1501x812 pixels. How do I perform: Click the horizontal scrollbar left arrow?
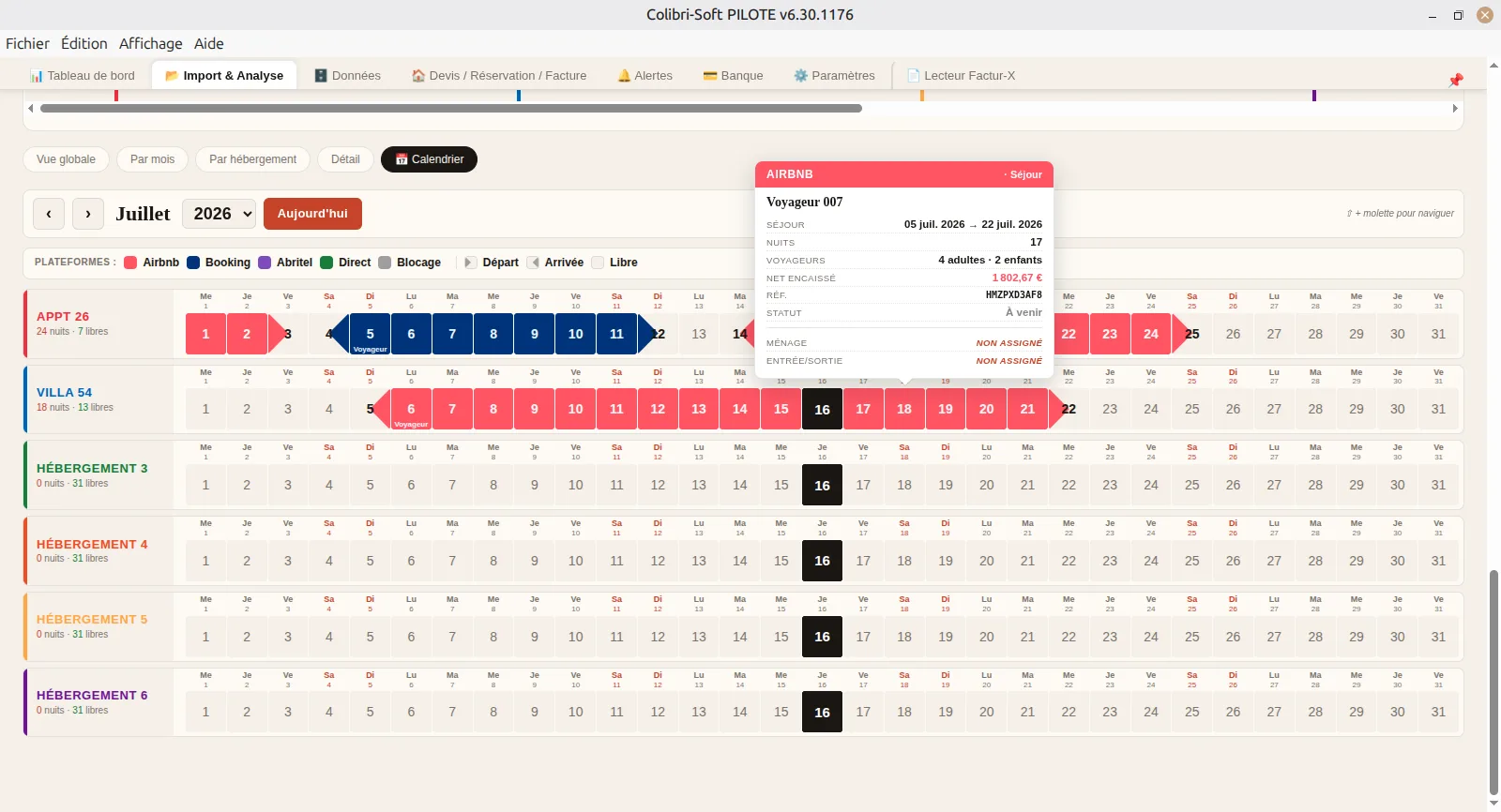[x=31, y=109]
